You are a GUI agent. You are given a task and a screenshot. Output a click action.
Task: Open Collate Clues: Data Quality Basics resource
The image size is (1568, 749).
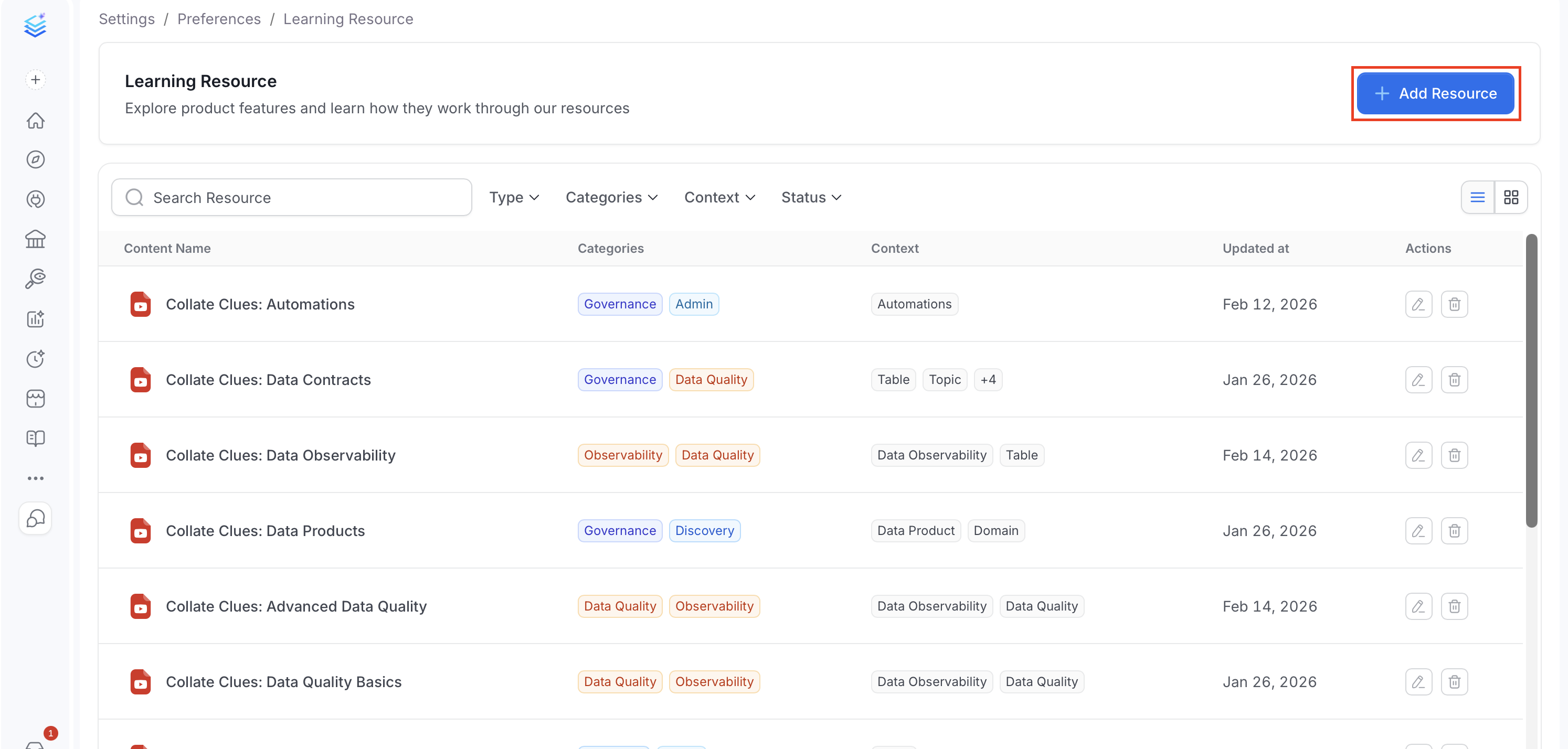click(x=284, y=681)
